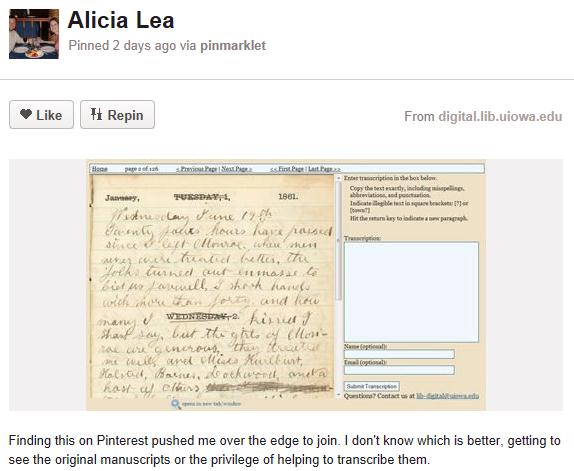Jump to First Page of the diary
574x471 pixels.
287,169
